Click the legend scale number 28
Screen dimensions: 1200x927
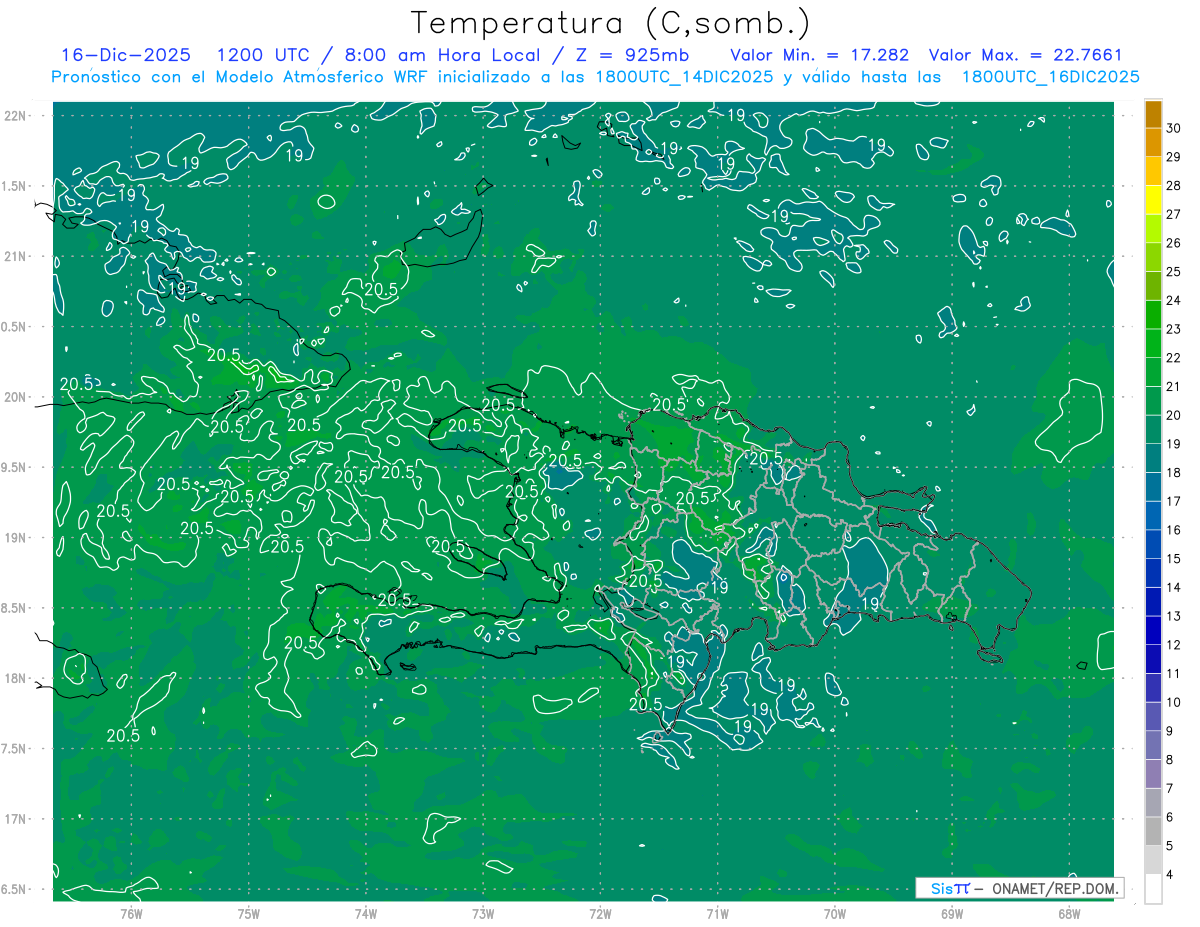[1174, 185]
